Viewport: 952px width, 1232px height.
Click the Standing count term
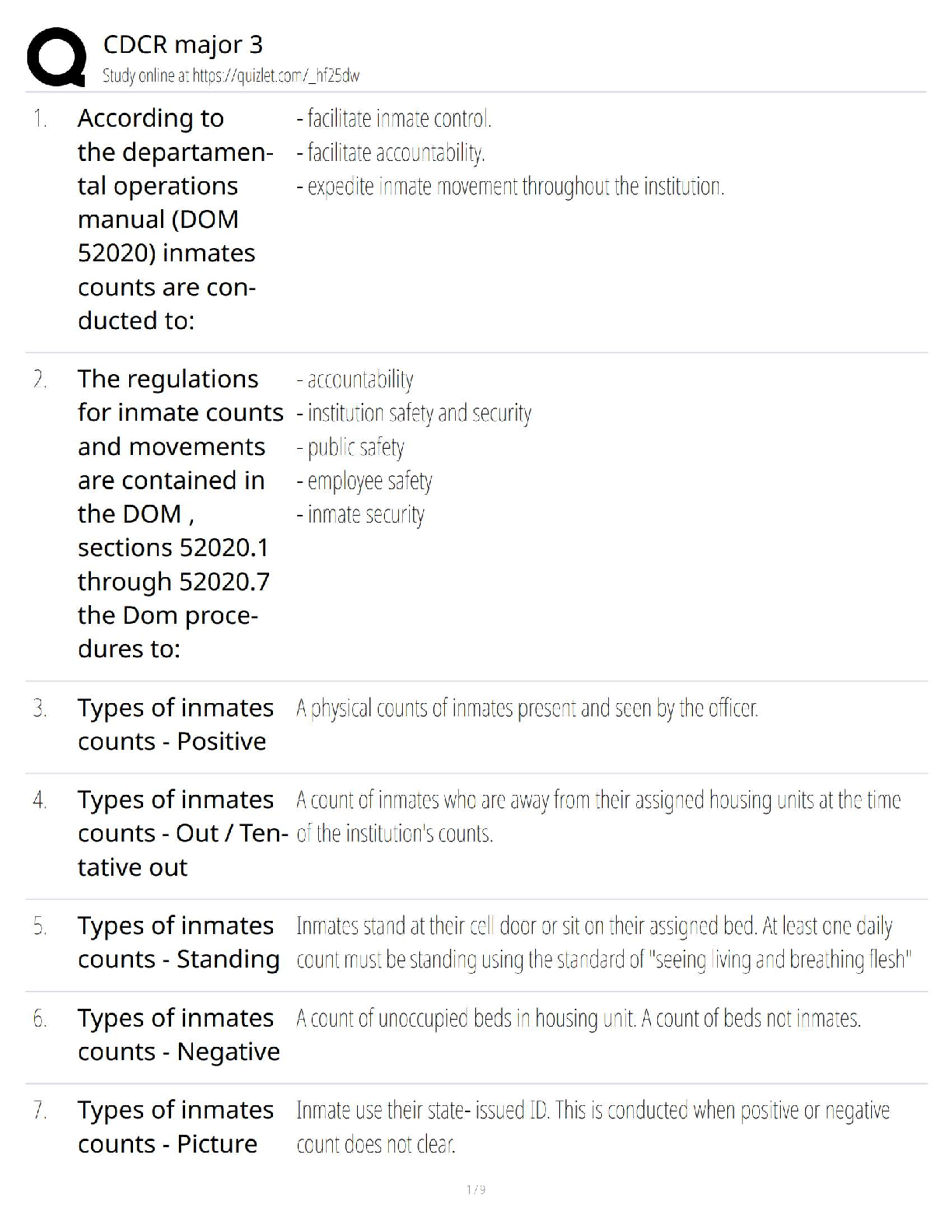coord(178,942)
